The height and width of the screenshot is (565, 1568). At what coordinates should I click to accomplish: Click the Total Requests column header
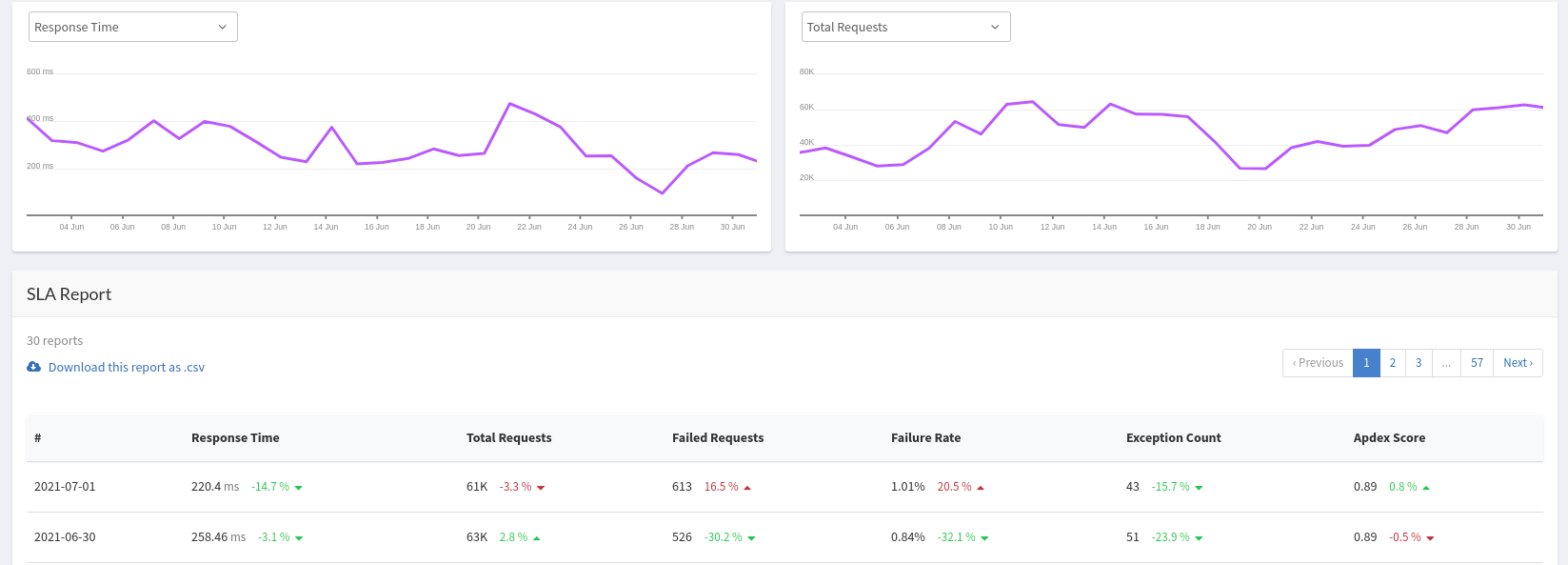[508, 438]
